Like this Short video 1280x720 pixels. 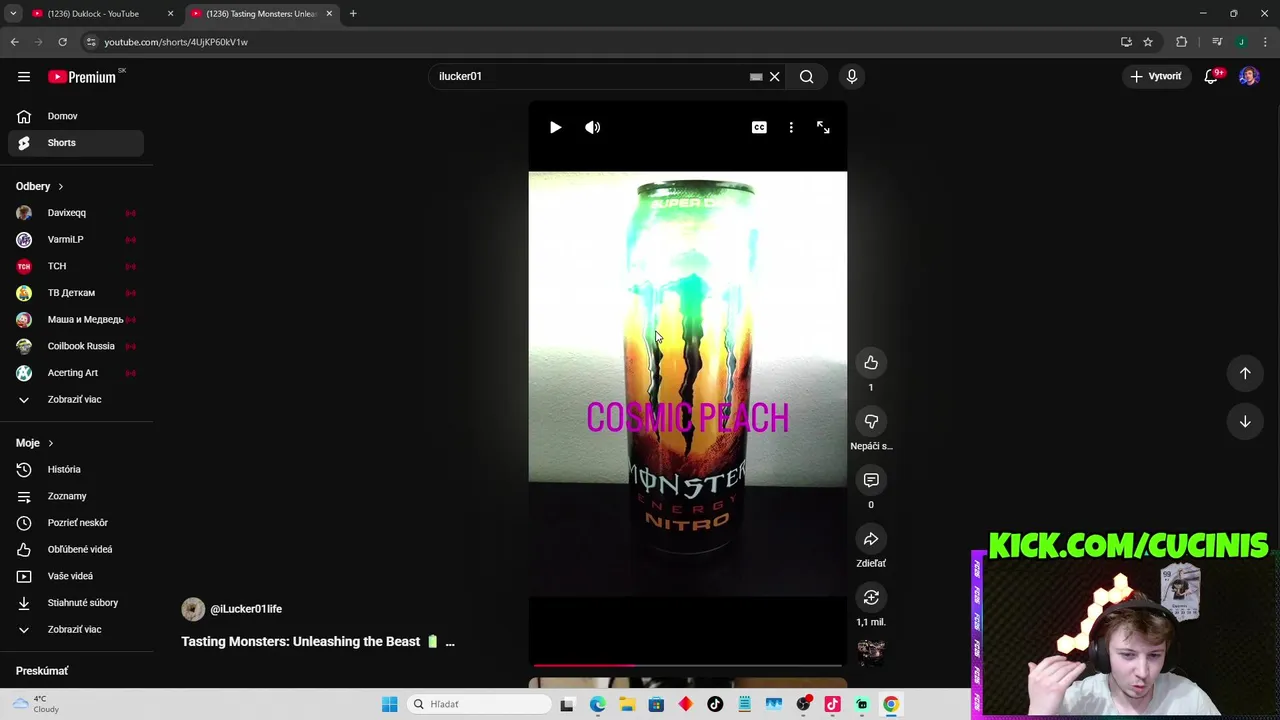(871, 363)
